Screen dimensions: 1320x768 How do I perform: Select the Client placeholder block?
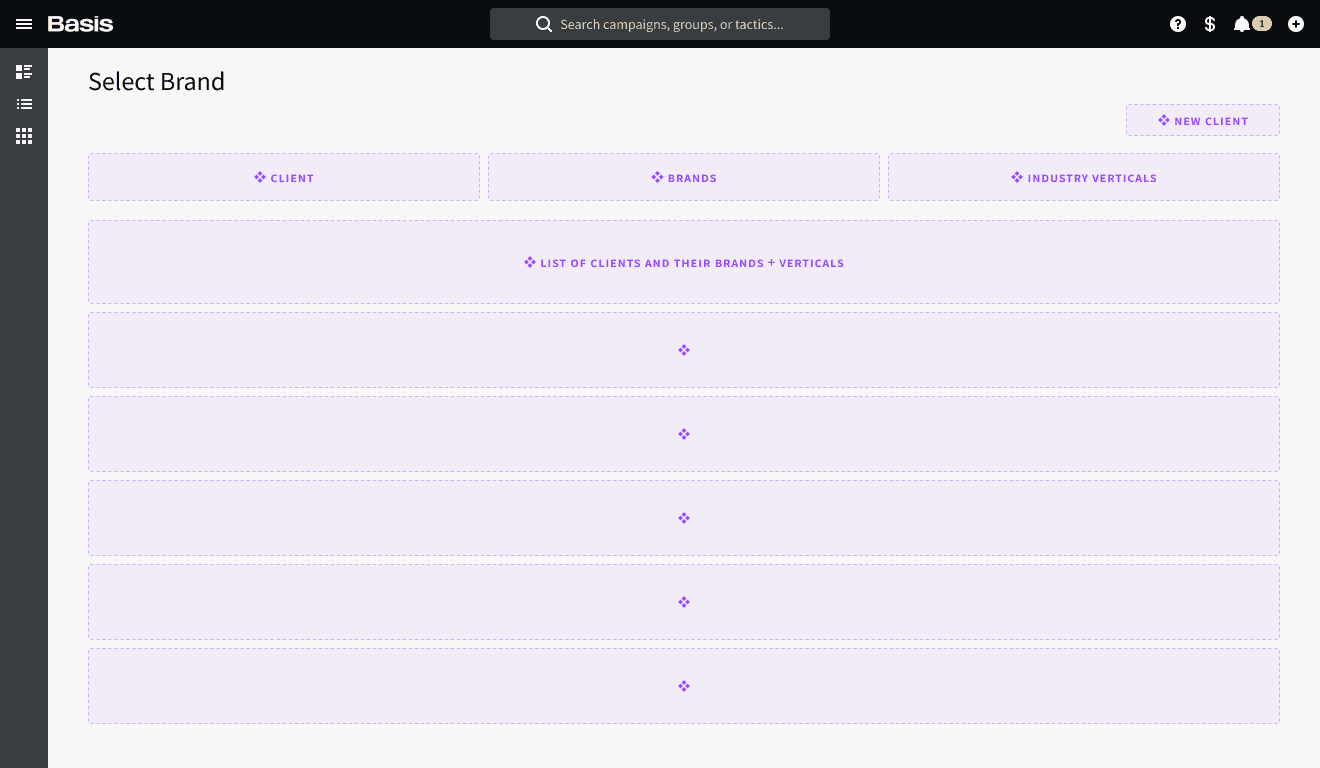[284, 177]
